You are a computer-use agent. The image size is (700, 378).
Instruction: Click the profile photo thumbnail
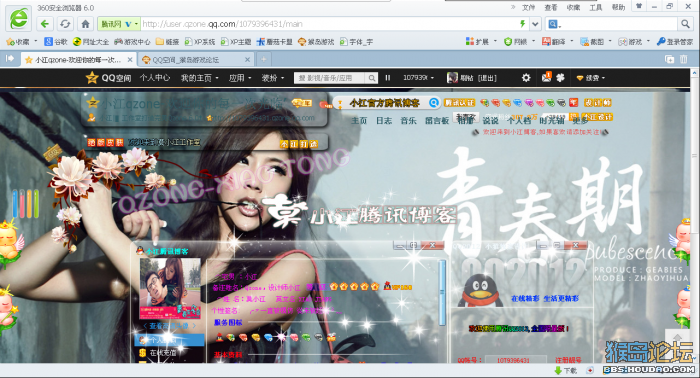(x=170, y=288)
